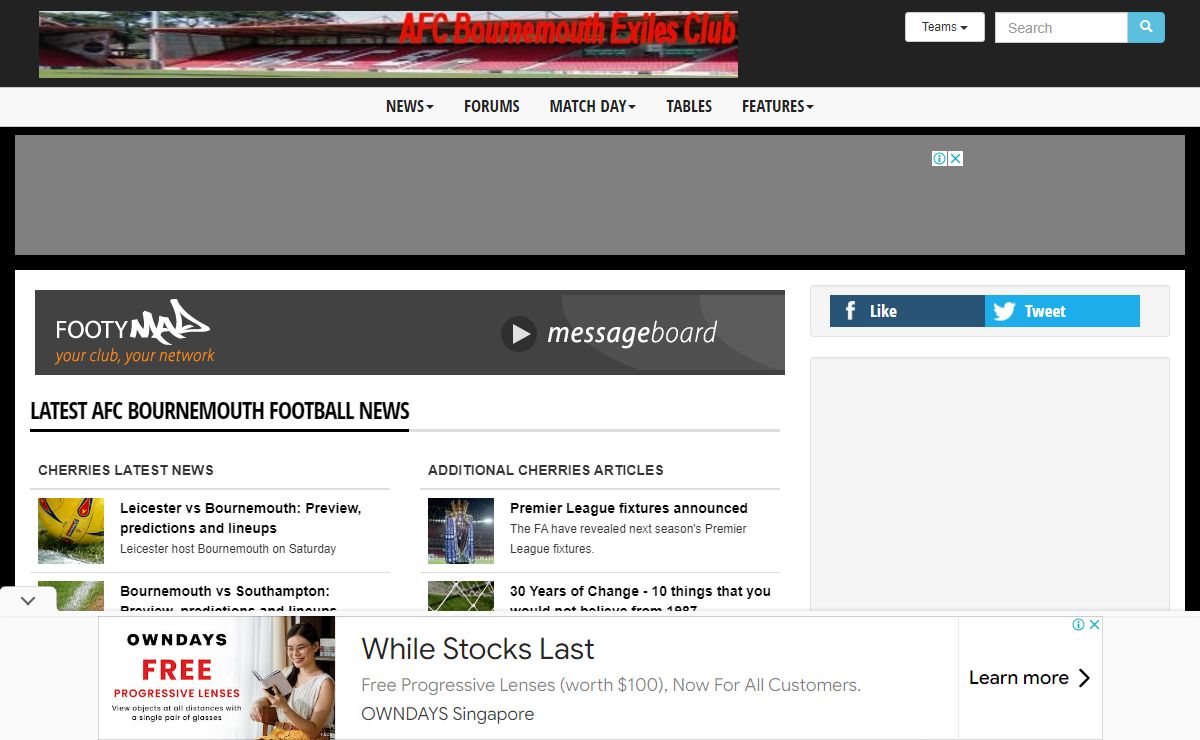
Task: Click 'OWNDAYS Singapore' ad text
Action: [x=447, y=714]
